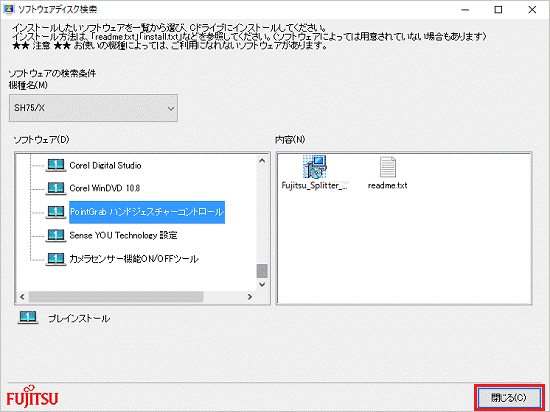Screen dimensions: 550x412
Task: Select Sense YOU Technology 設定 entry
Action: [123, 235]
